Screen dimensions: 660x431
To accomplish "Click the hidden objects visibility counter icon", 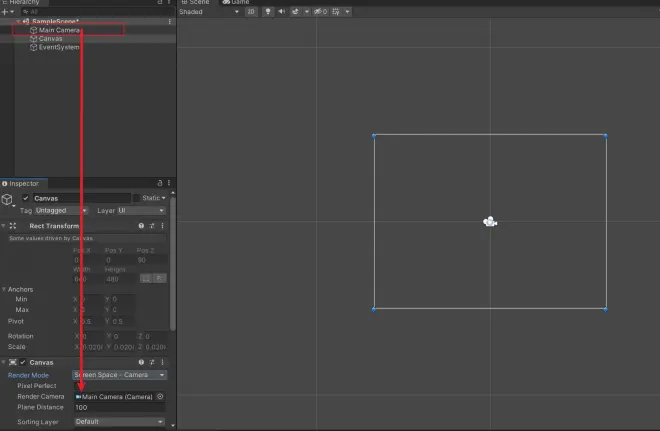I will (321, 12).
